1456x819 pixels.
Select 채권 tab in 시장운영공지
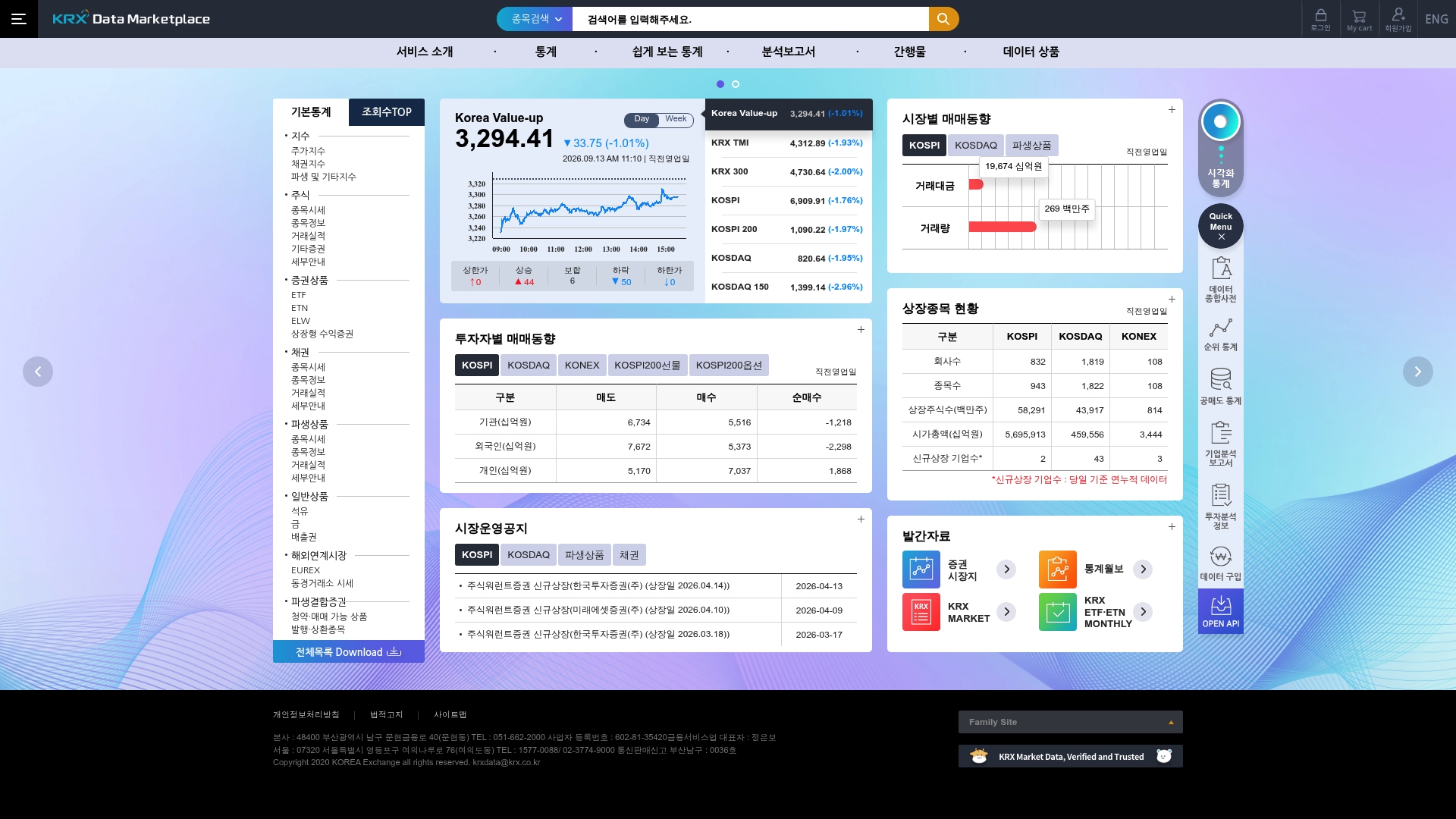[629, 555]
